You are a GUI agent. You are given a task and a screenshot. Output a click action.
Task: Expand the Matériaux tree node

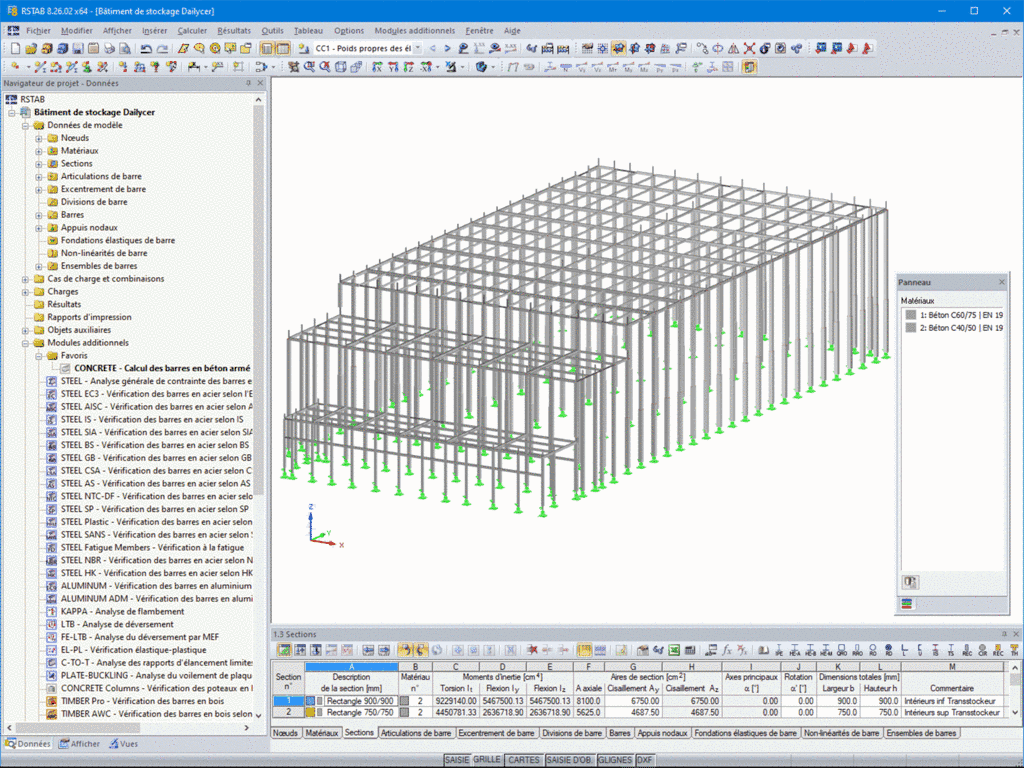tap(40, 151)
